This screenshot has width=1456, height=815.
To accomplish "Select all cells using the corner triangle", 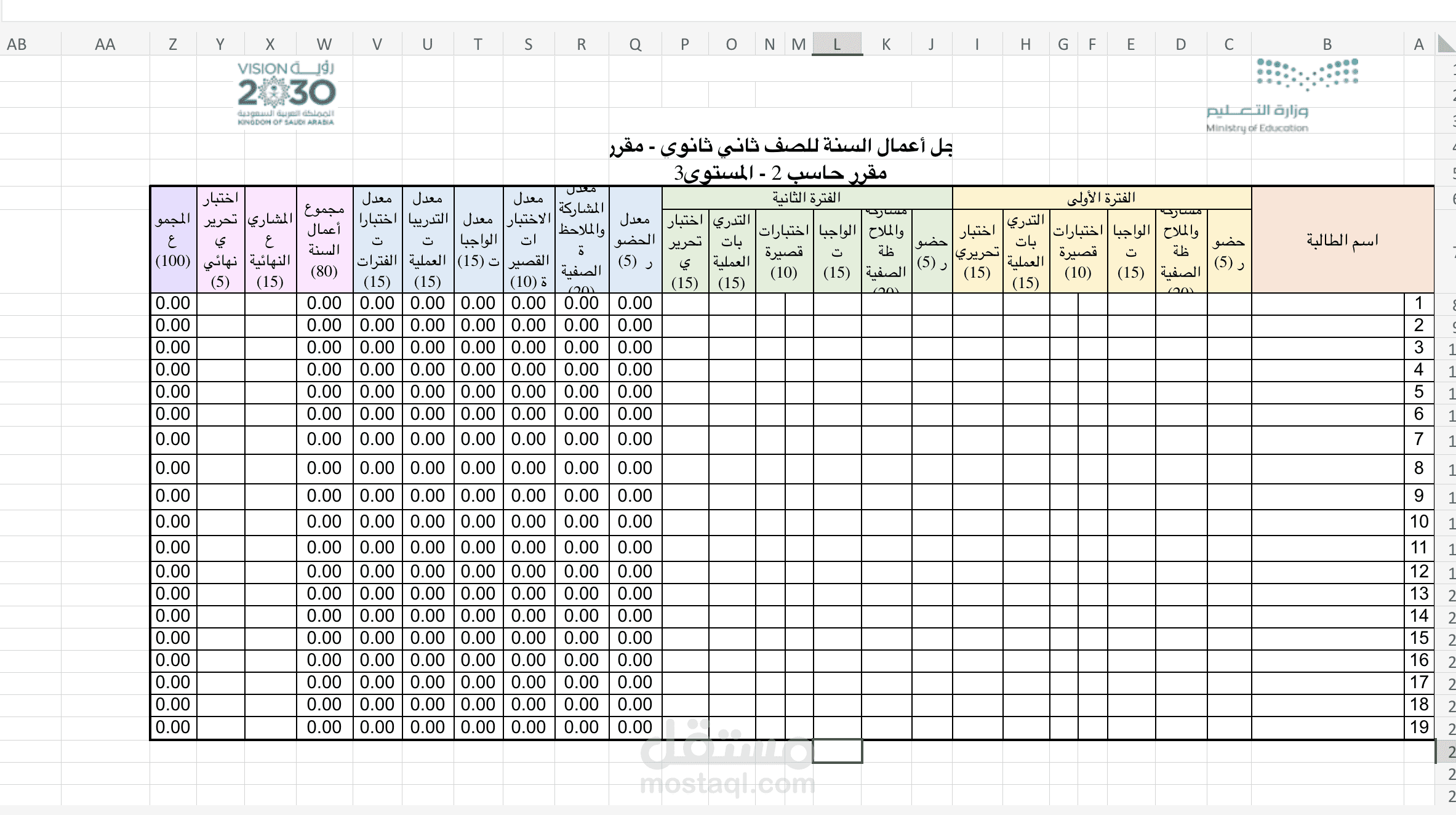I will 1446,44.
